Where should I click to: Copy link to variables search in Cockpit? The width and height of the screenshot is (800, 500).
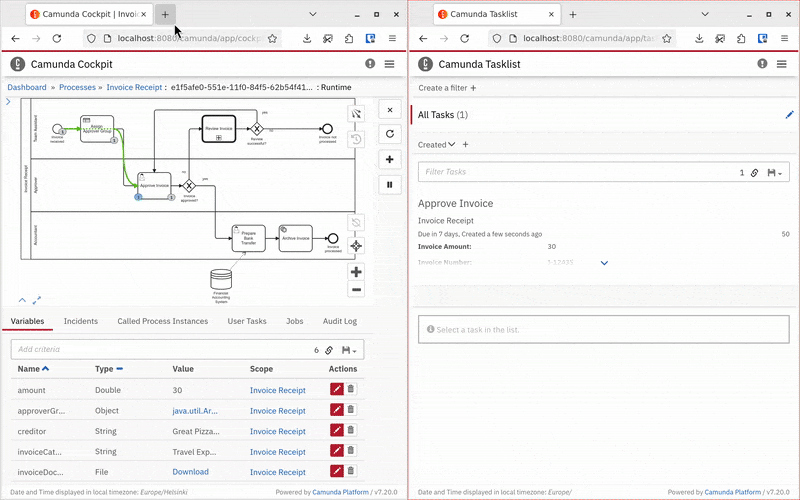[x=329, y=350]
